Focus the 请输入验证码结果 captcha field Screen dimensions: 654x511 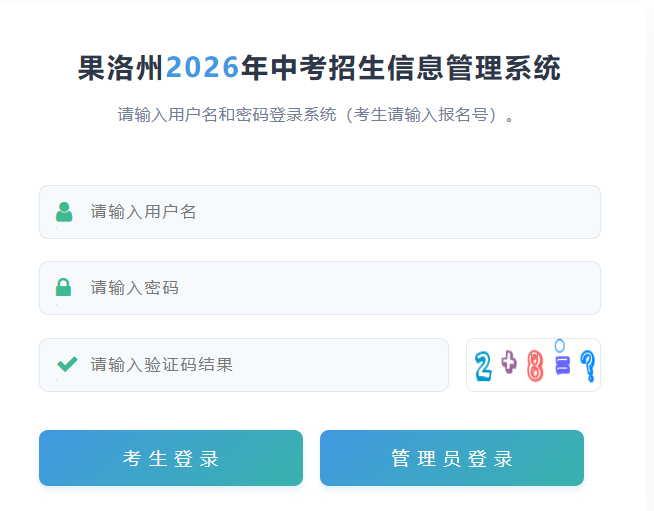244,365
